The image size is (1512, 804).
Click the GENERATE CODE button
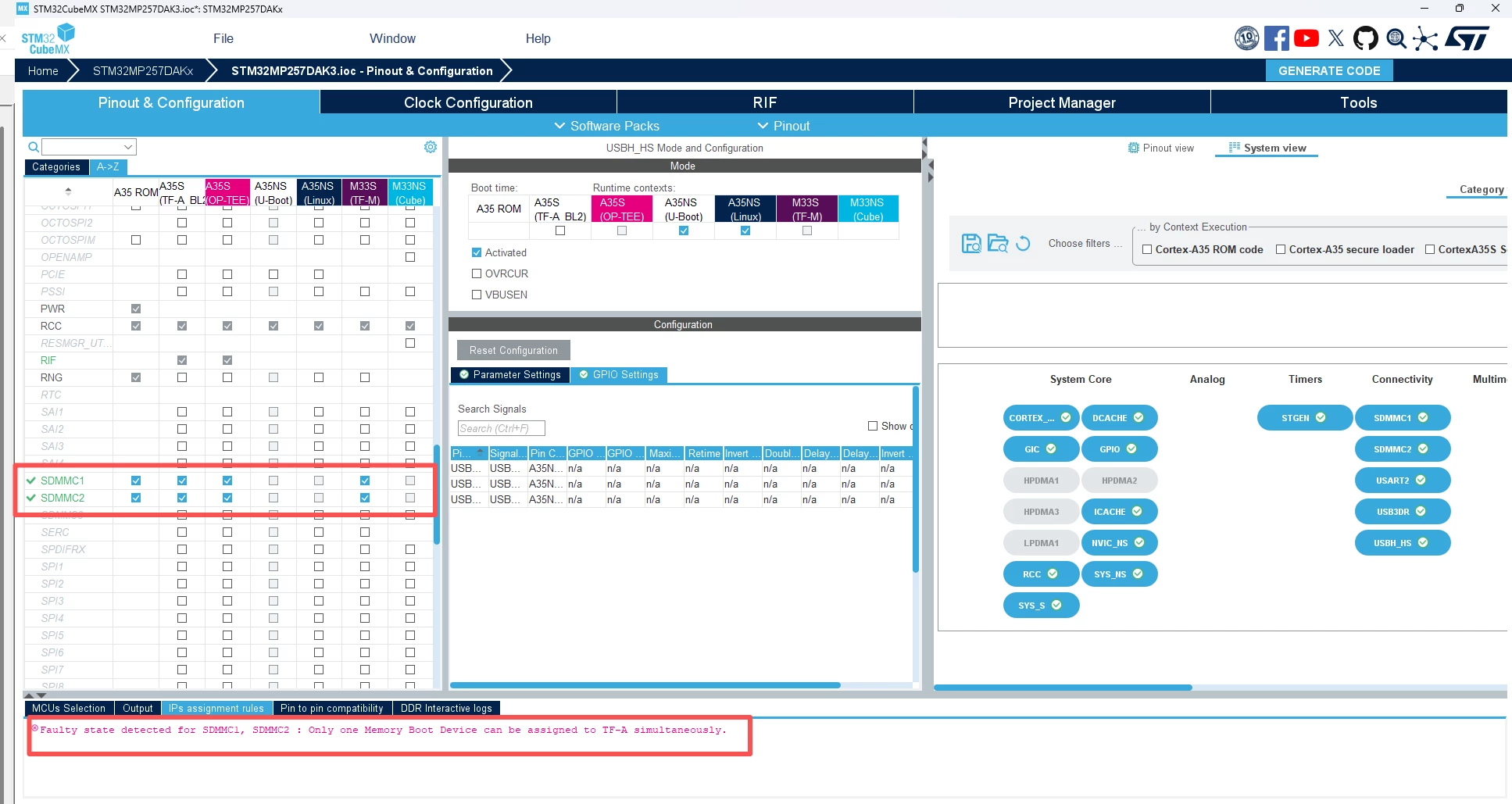point(1329,70)
